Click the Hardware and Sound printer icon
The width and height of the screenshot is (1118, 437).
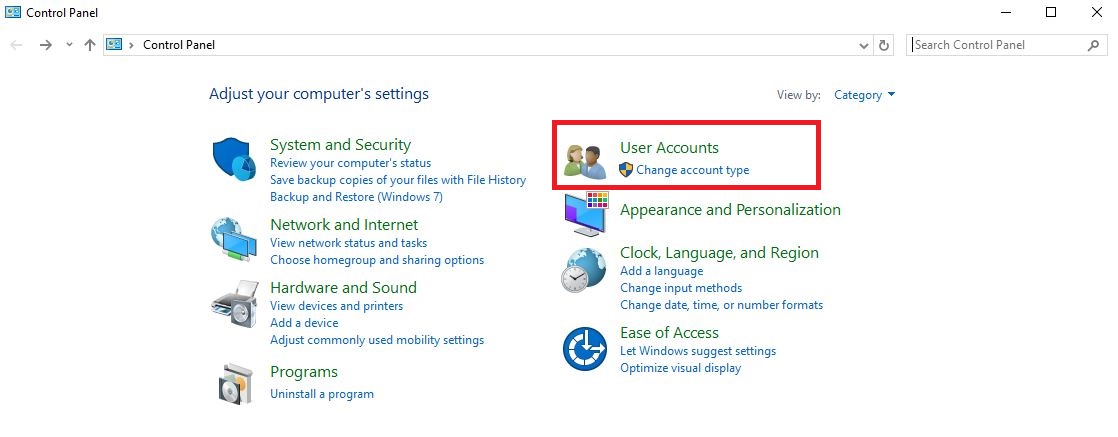tap(235, 302)
